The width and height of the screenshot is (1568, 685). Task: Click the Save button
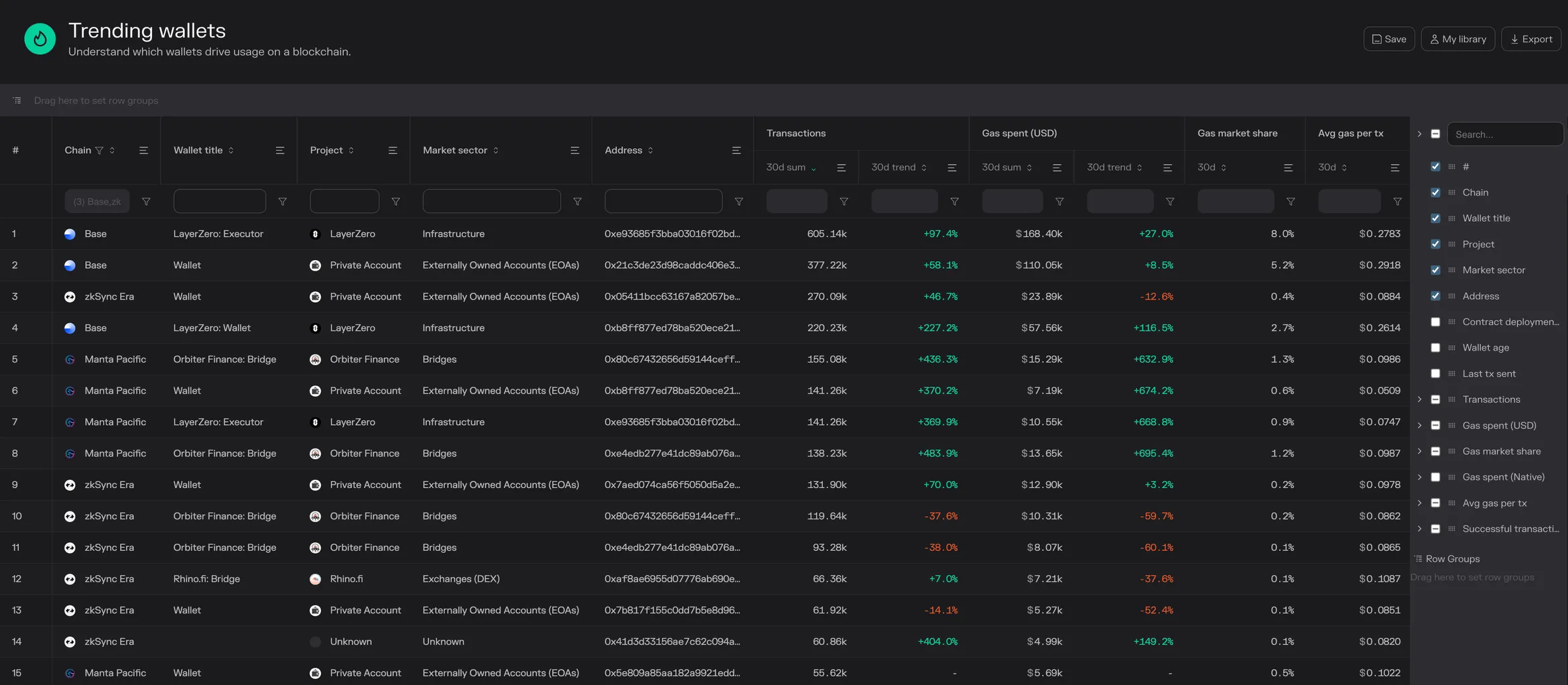(1389, 39)
